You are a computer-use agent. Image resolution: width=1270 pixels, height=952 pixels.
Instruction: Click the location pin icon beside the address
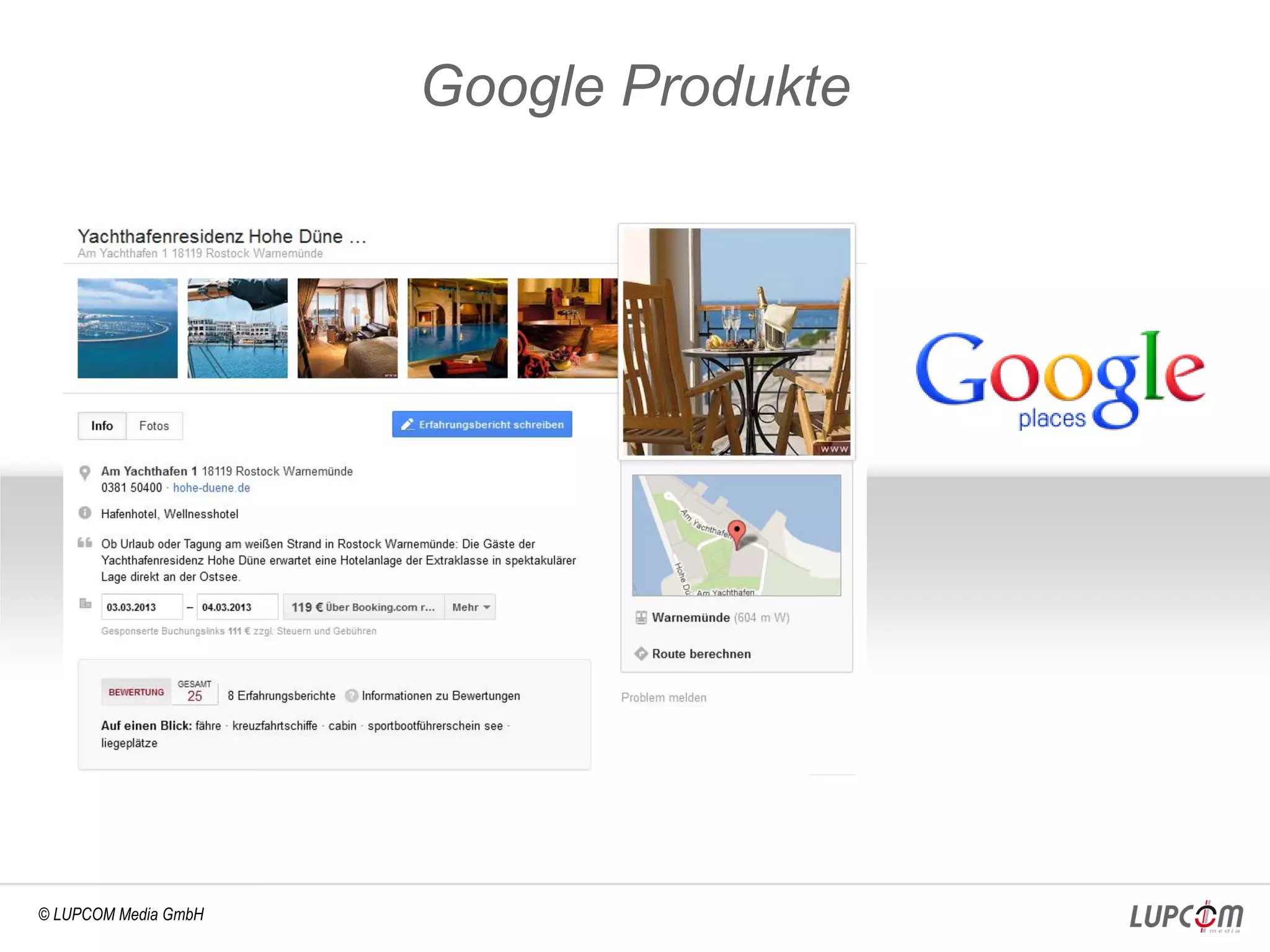(x=85, y=473)
